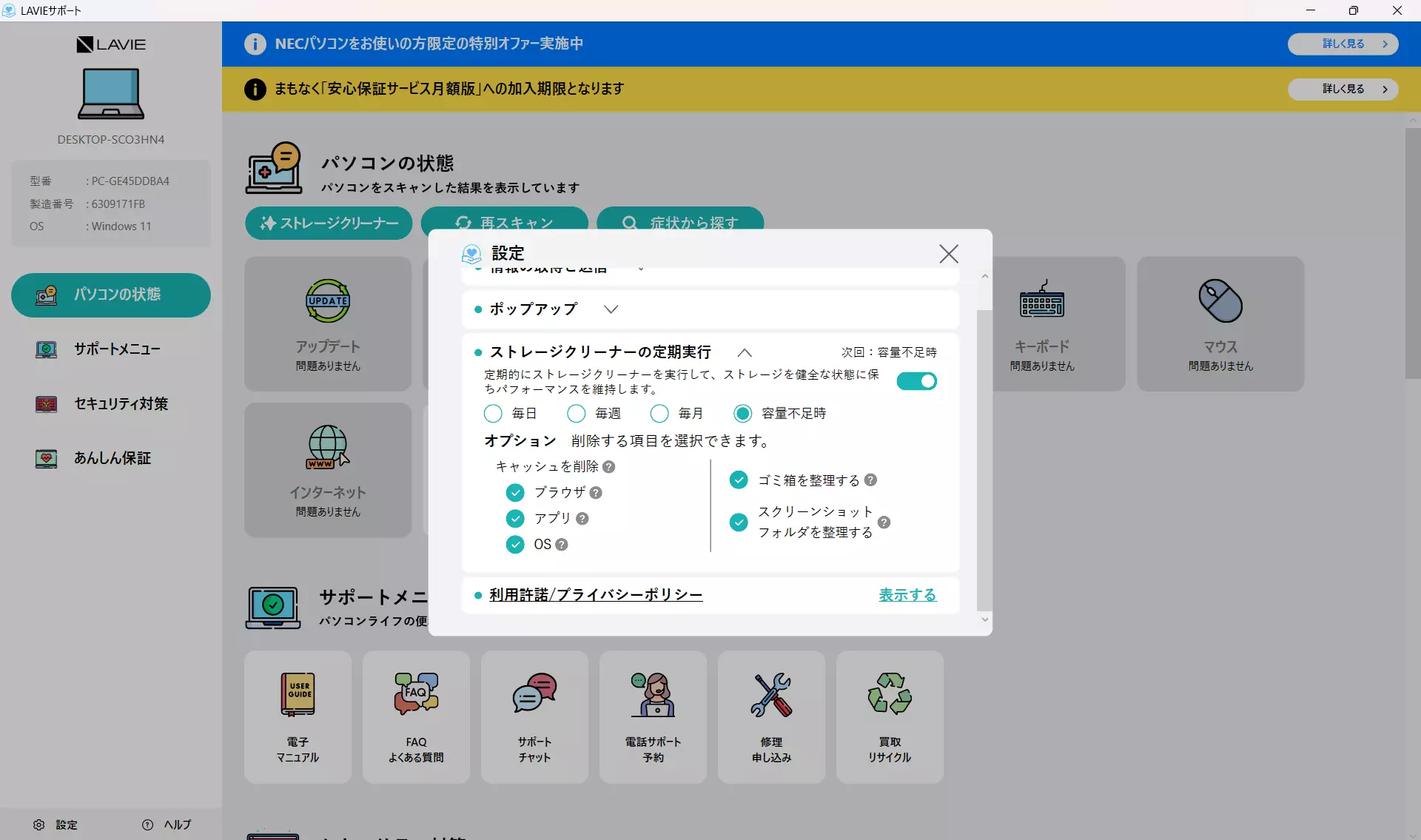Open the サポートチャット icon

[x=534, y=693]
